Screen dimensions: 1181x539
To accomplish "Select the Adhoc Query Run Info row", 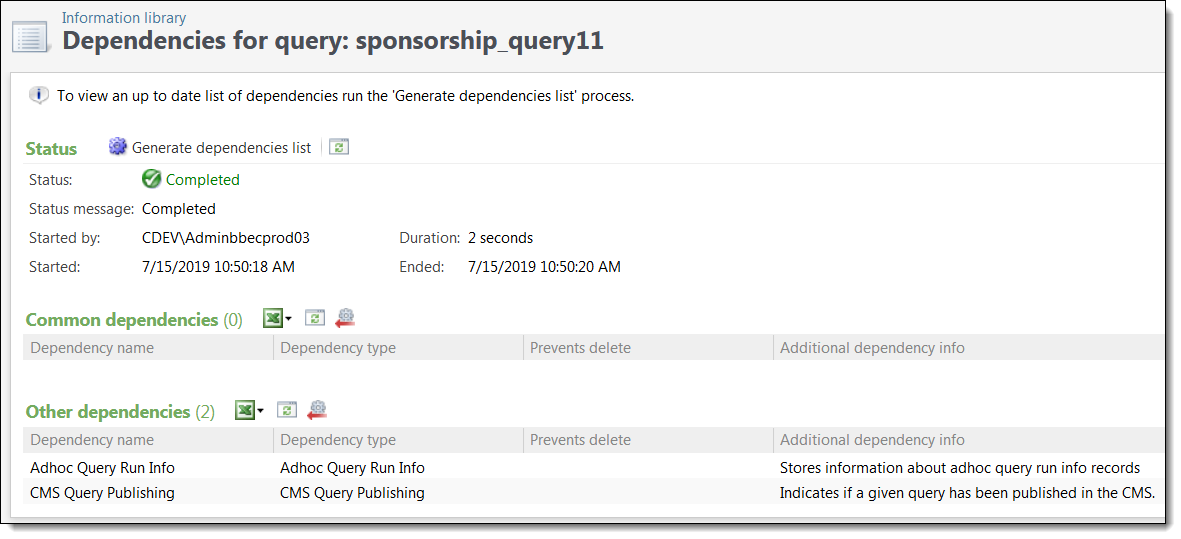I will click(x=594, y=467).
